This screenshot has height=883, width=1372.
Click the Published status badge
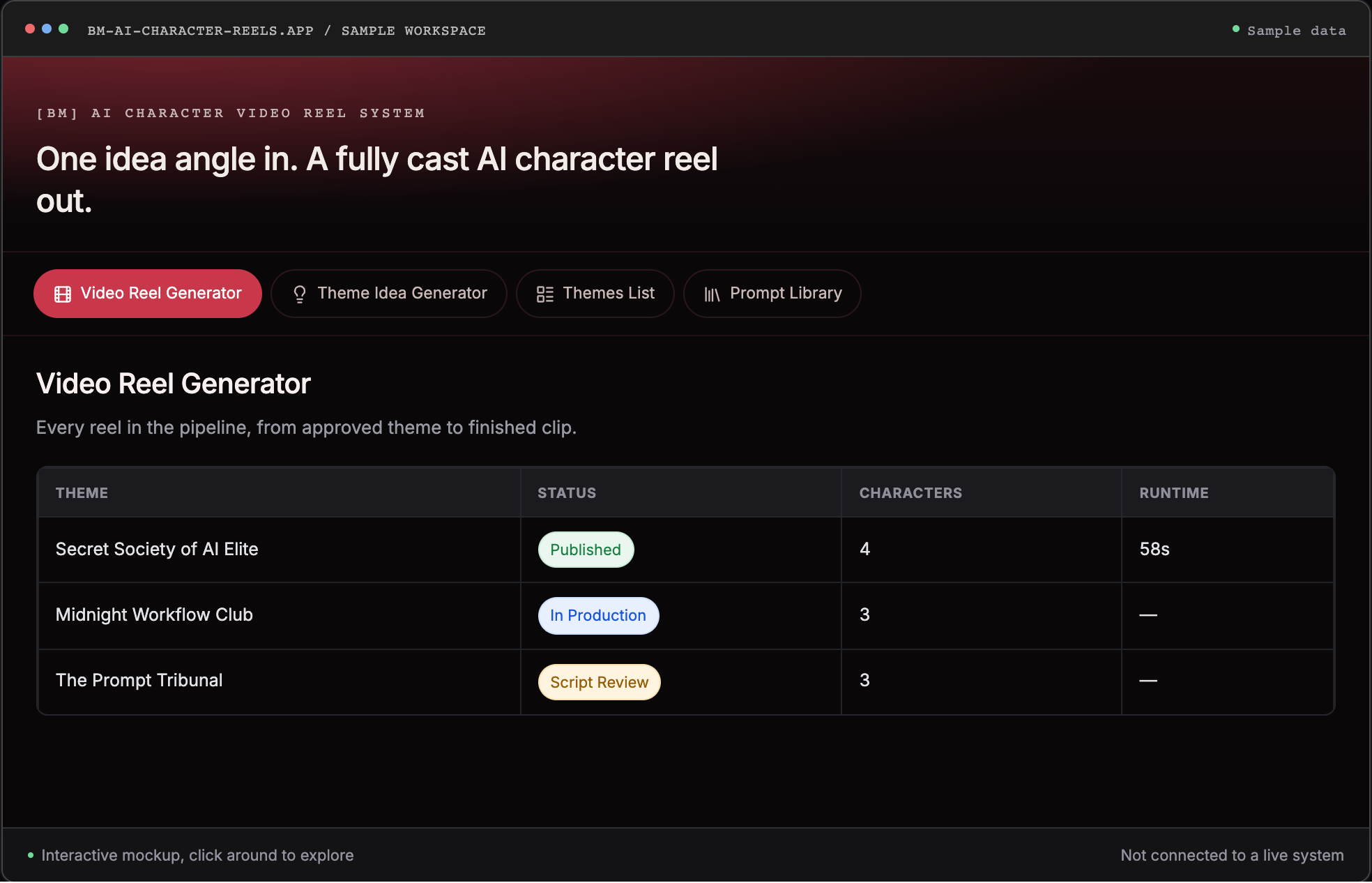586,550
